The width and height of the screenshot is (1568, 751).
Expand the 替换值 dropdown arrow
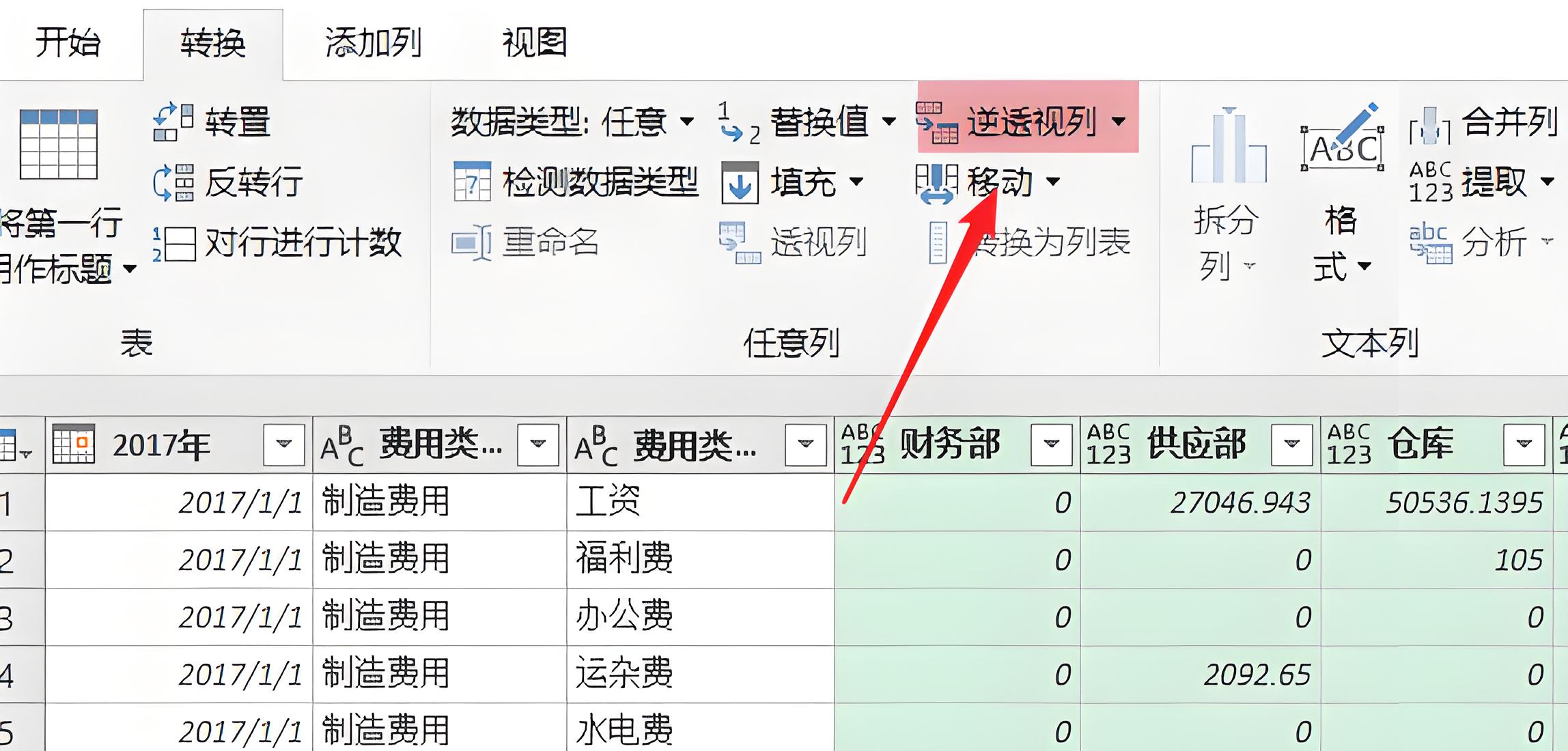(888, 122)
